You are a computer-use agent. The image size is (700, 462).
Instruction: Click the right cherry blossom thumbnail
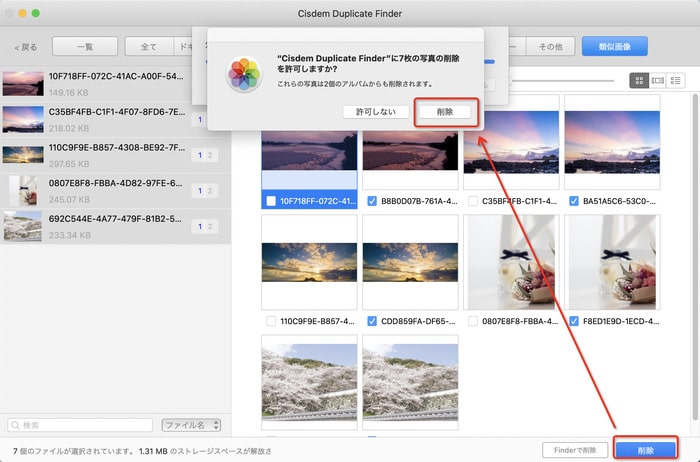[410, 382]
